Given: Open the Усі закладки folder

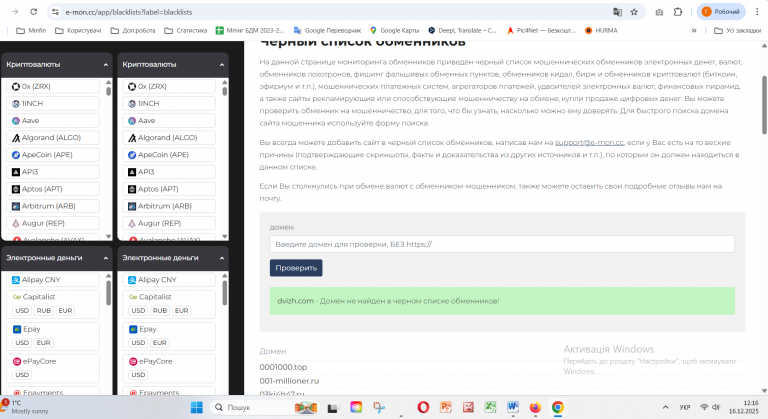Looking at the screenshot, I should coord(738,30).
